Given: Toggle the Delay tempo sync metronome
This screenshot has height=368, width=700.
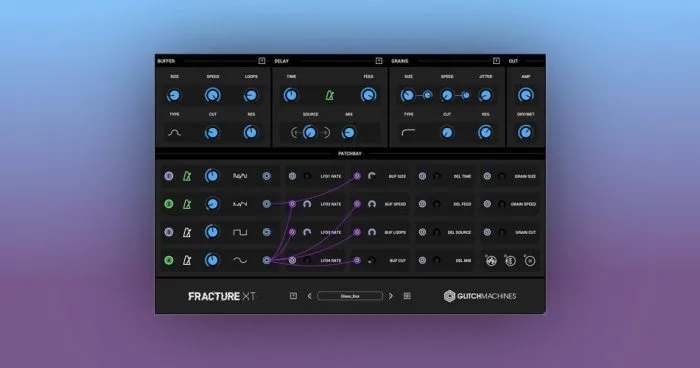Looking at the screenshot, I should 329,95.
